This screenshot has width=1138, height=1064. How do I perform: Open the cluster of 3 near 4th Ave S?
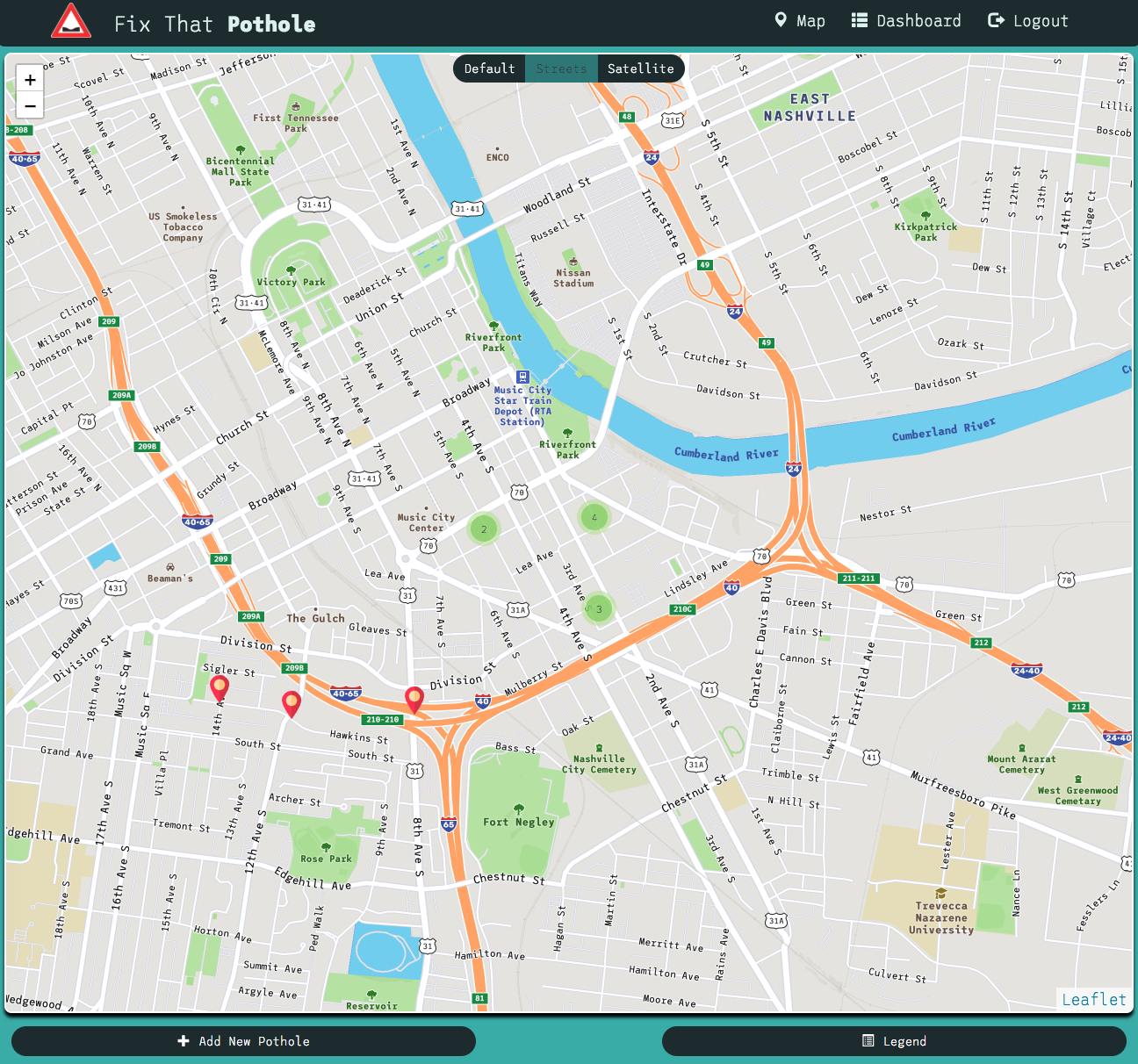click(x=599, y=608)
